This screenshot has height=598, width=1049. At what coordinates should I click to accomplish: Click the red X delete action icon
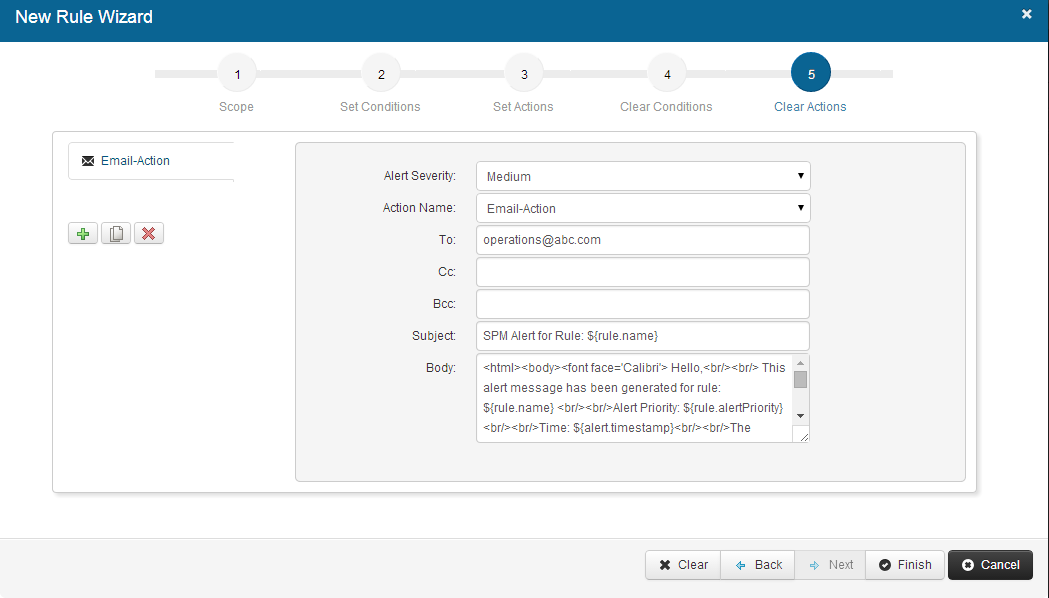[149, 234]
